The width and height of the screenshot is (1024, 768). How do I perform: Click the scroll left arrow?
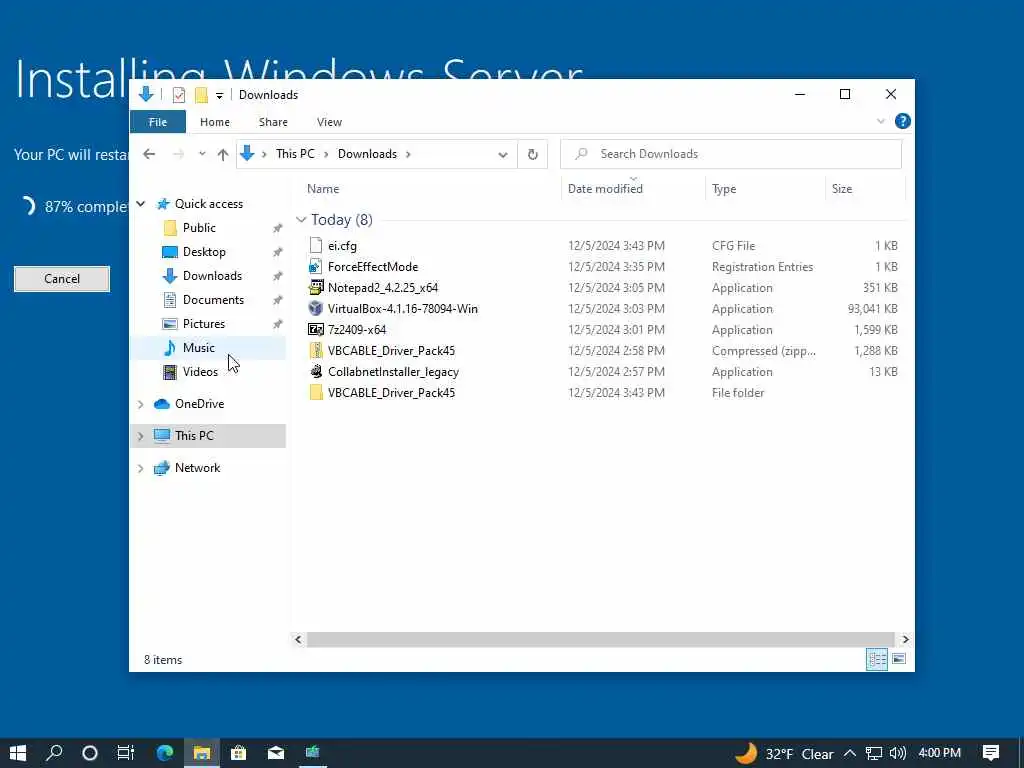point(298,639)
